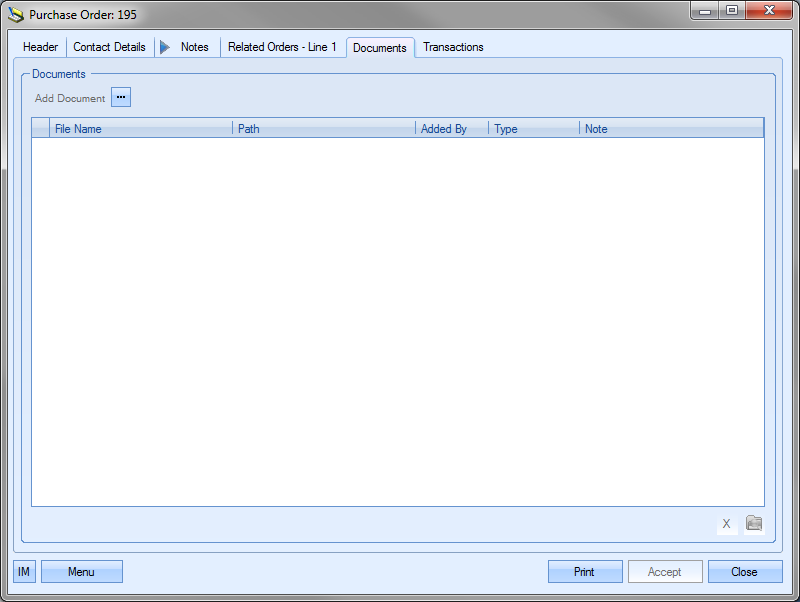
Task: Maximize the Purchase Order window
Action: click(x=732, y=10)
